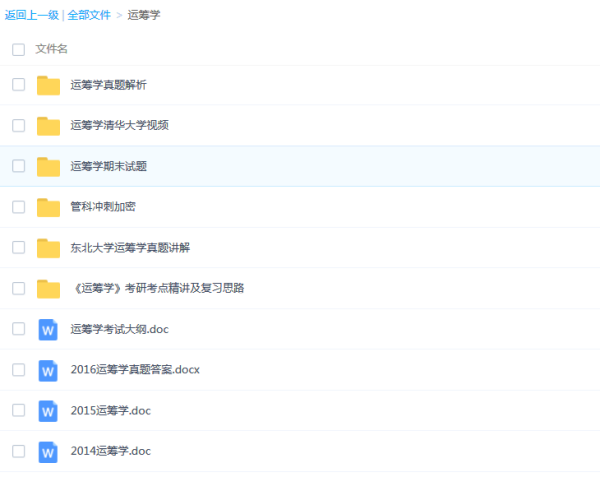This screenshot has height=500, width=600.
Task: Navigate to 全部文件 breadcrumb
Action: point(89,15)
